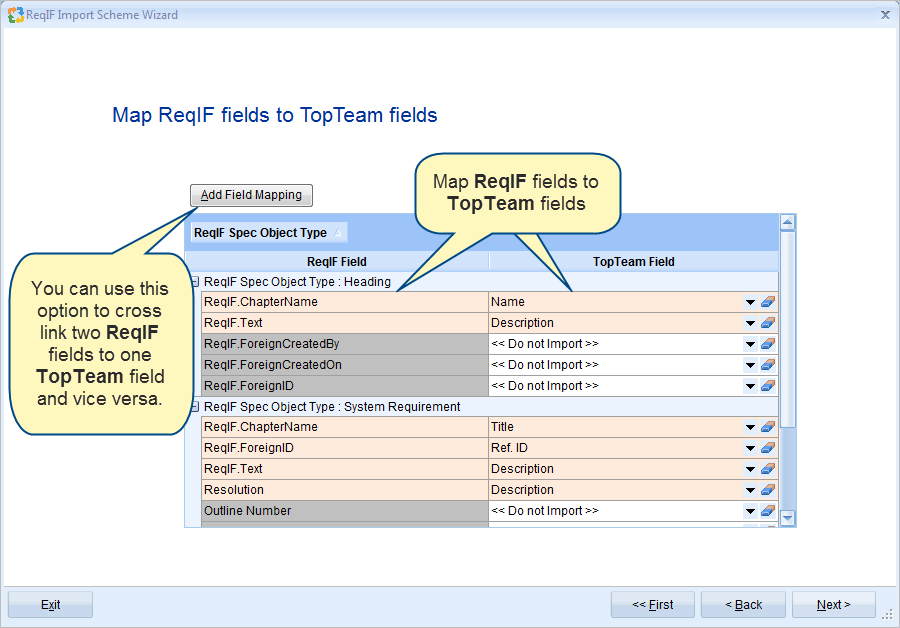Open dropdown for Outline Number row
This screenshot has height=628, width=900.
(750, 511)
